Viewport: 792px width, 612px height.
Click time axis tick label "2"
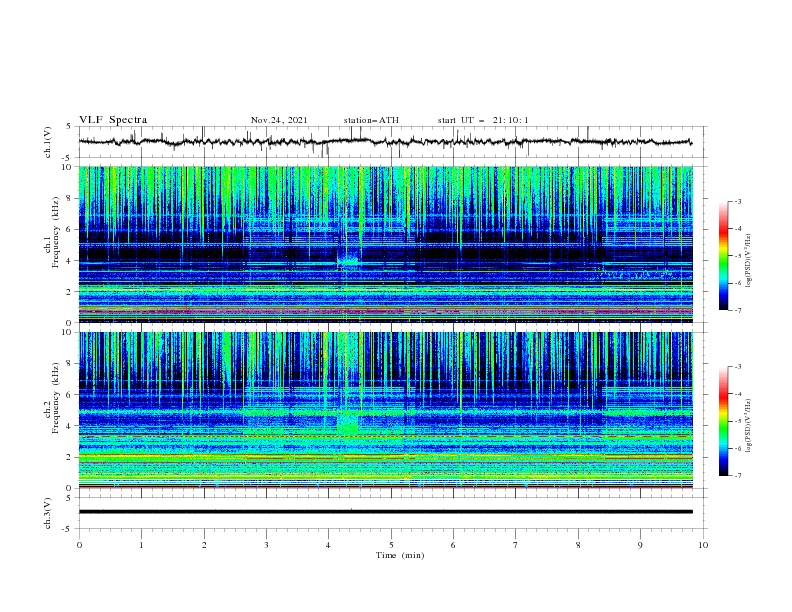204,545
